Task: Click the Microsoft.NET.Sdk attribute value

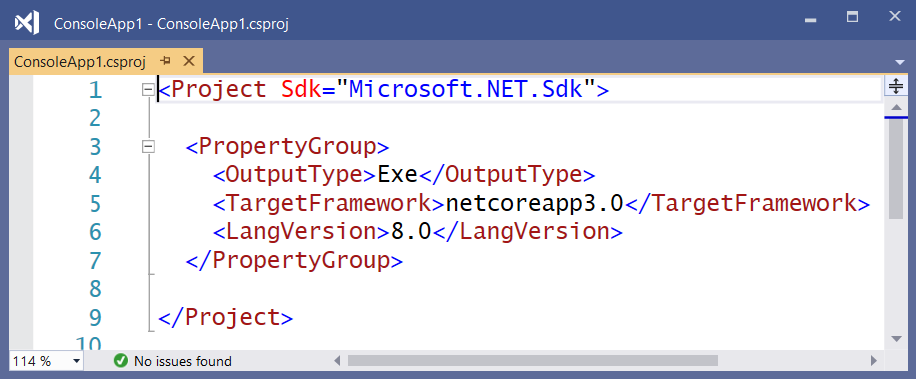Action: coord(466,89)
